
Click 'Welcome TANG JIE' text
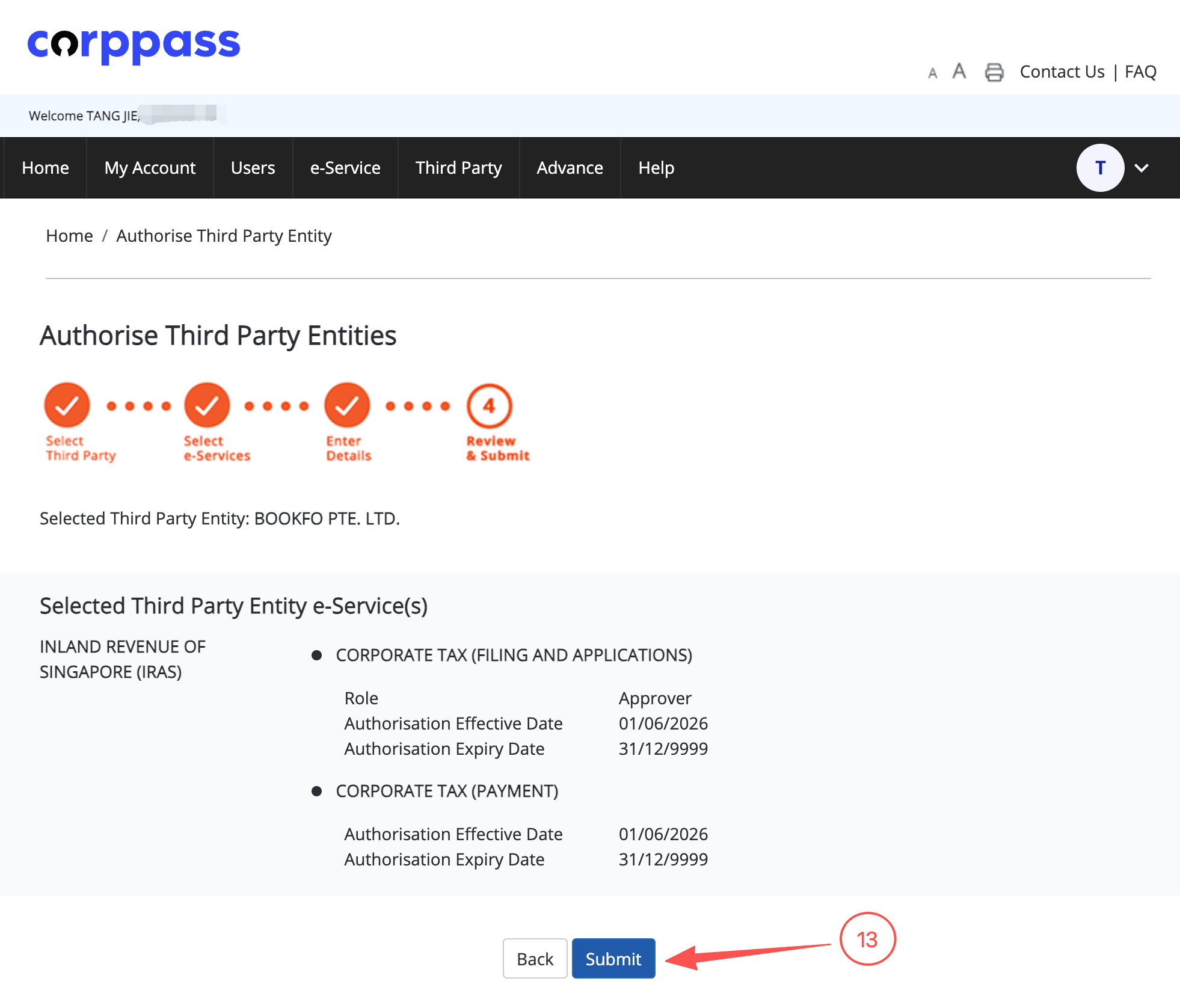coord(84,115)
